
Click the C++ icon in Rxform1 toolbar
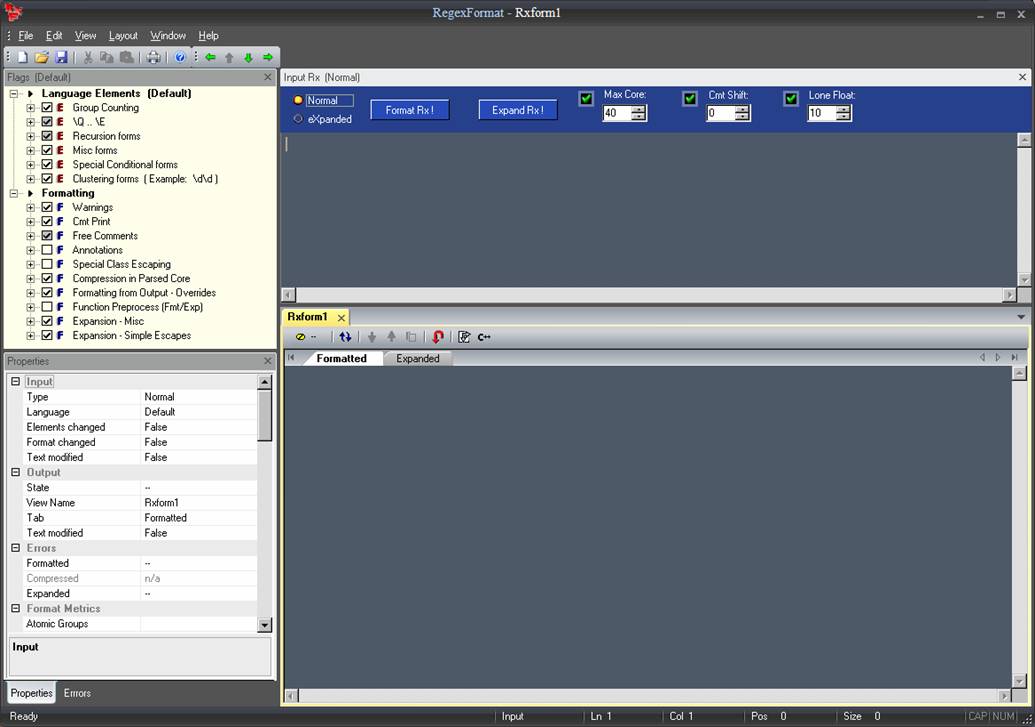(484, 337)
